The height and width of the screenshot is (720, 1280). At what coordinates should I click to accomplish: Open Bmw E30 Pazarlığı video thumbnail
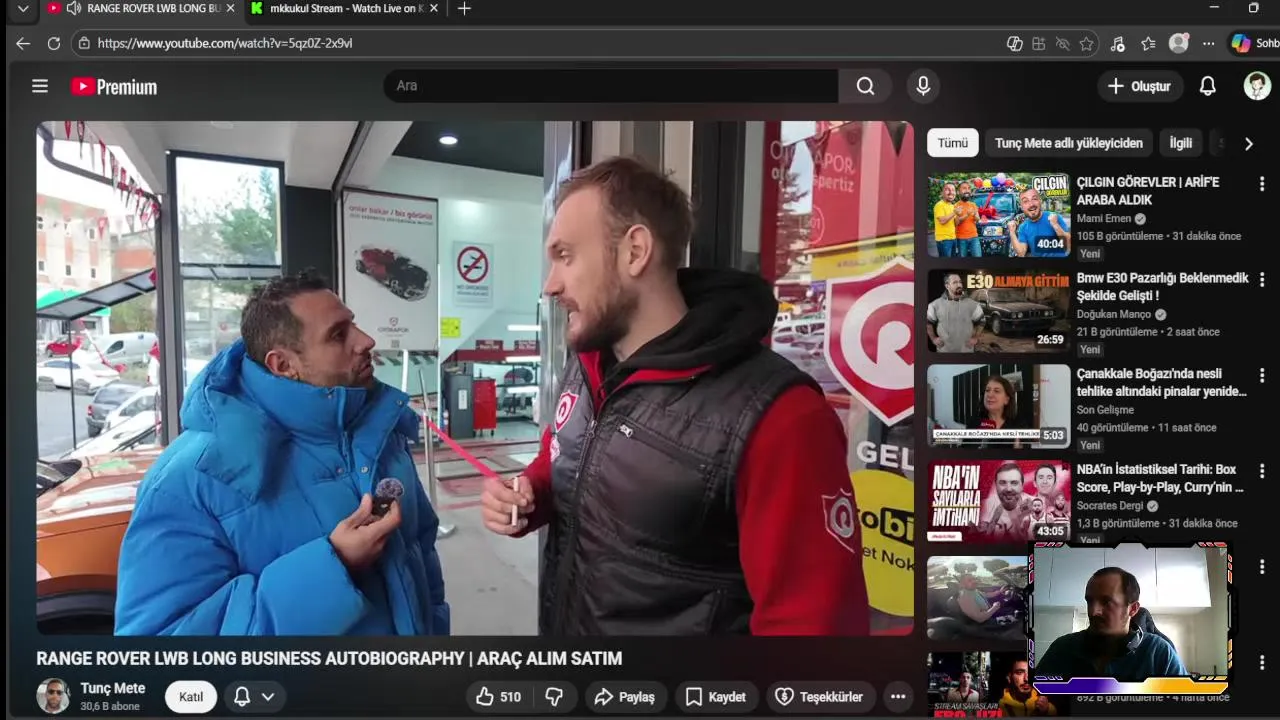pyautogui.click(x=998, y=310)
